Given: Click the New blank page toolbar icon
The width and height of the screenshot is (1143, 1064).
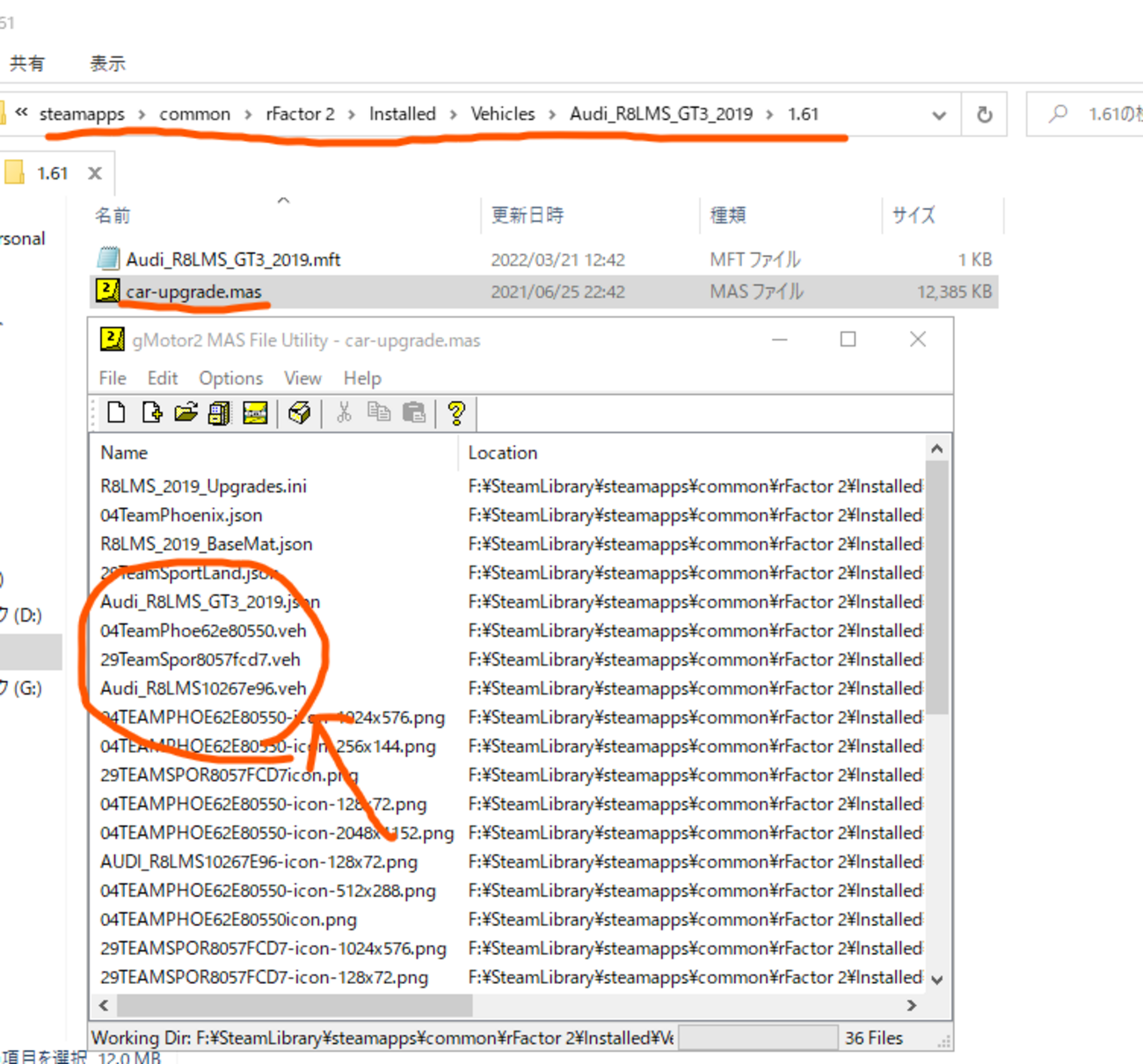Looking at the screenshot, I should pos(116,412).
